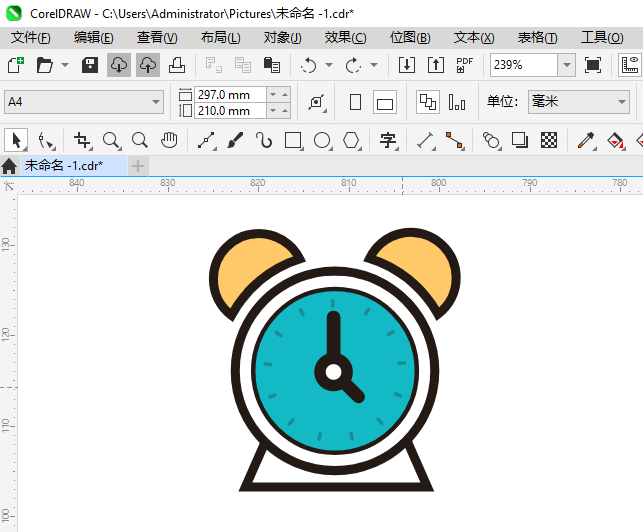
Task: Click the 297.0 mm page width field
Action: pos(230,95)
